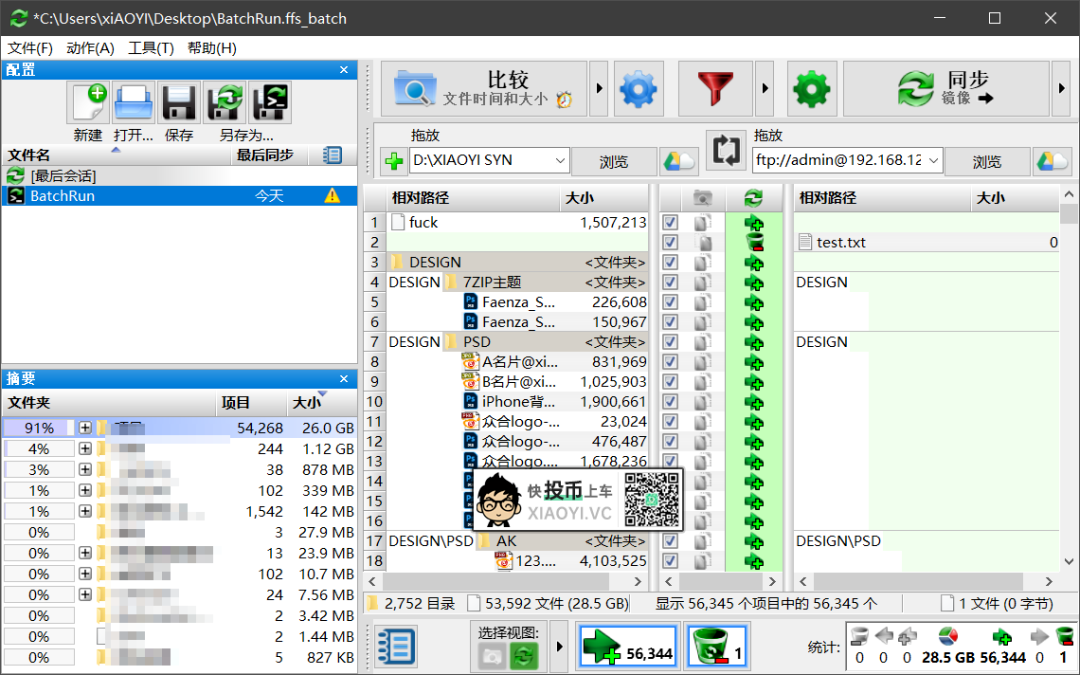Select cloud storage for the right FTP folder
1080x675 pixels.
1052,162
